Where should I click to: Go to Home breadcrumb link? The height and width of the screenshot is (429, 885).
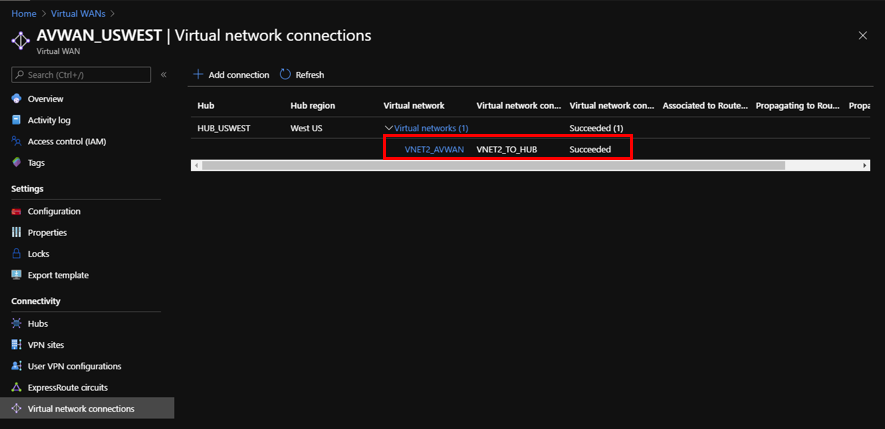pos(23,12)
